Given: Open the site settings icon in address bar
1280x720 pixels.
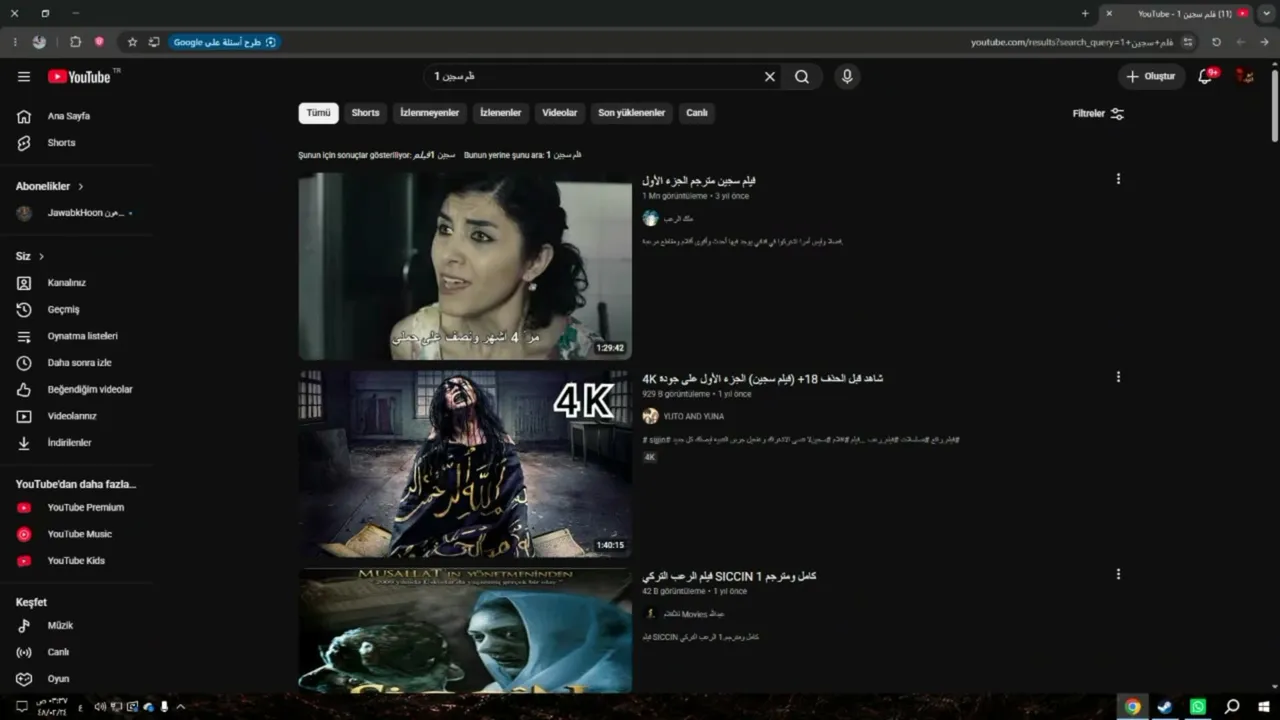Looking at the screenshot, I should (1188, 42).
